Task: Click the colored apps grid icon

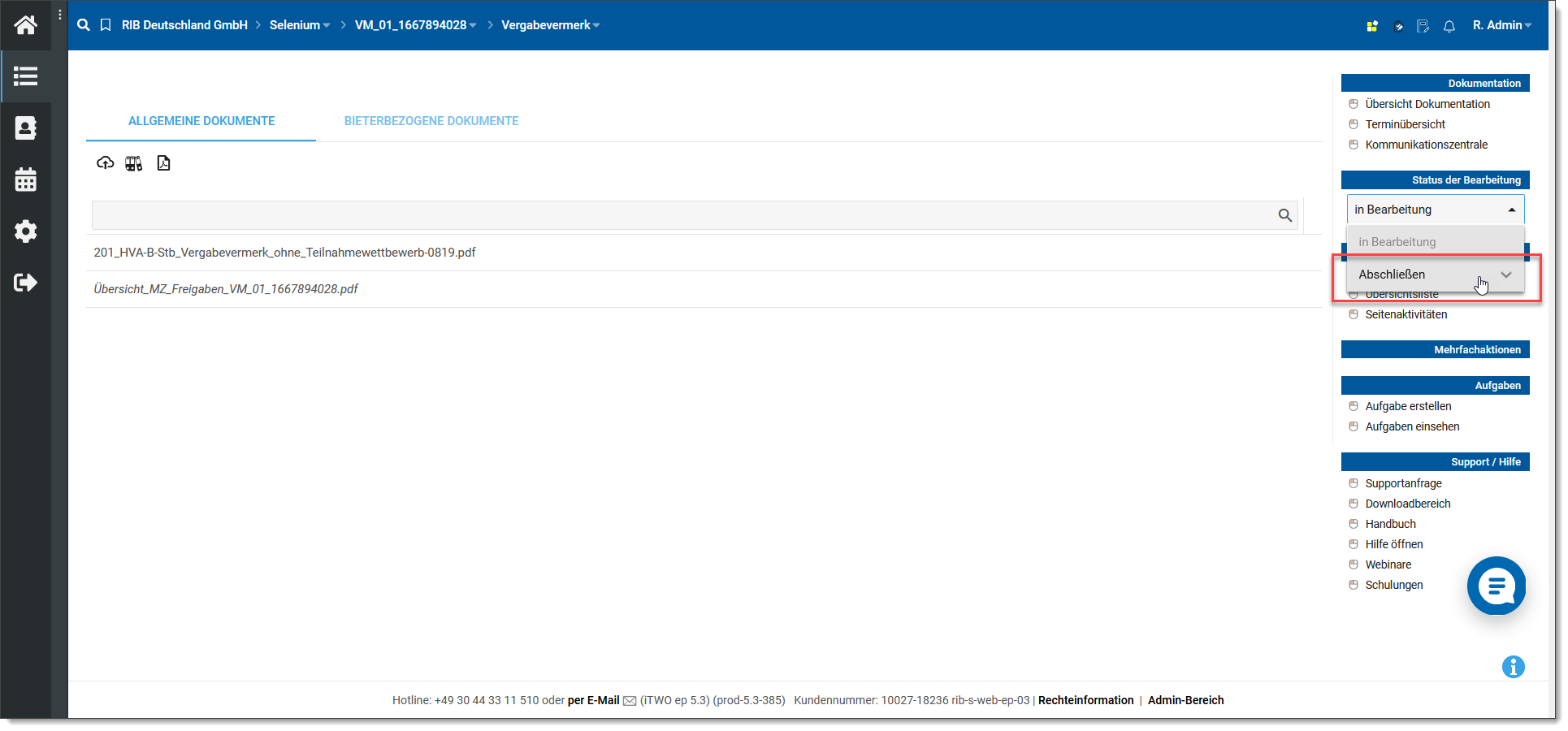Action: click(x=1372, y=26)
